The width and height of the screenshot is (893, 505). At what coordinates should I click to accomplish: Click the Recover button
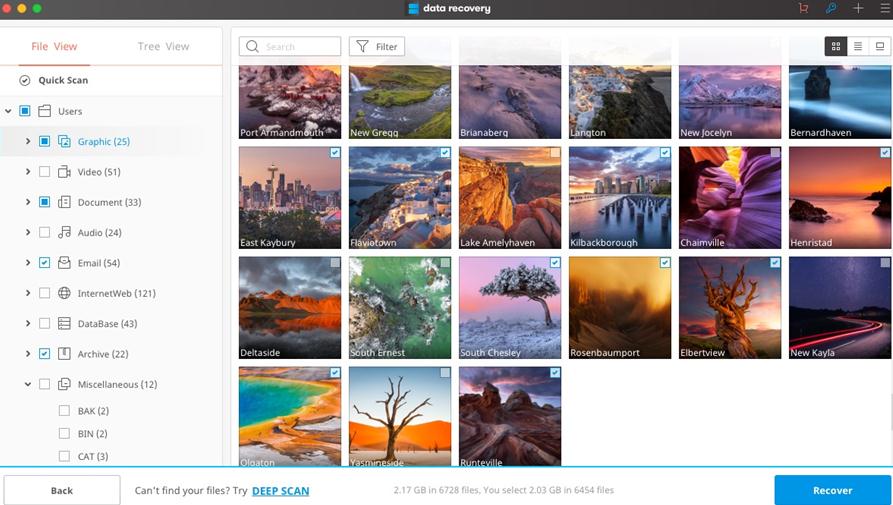(x=832, y=490)
